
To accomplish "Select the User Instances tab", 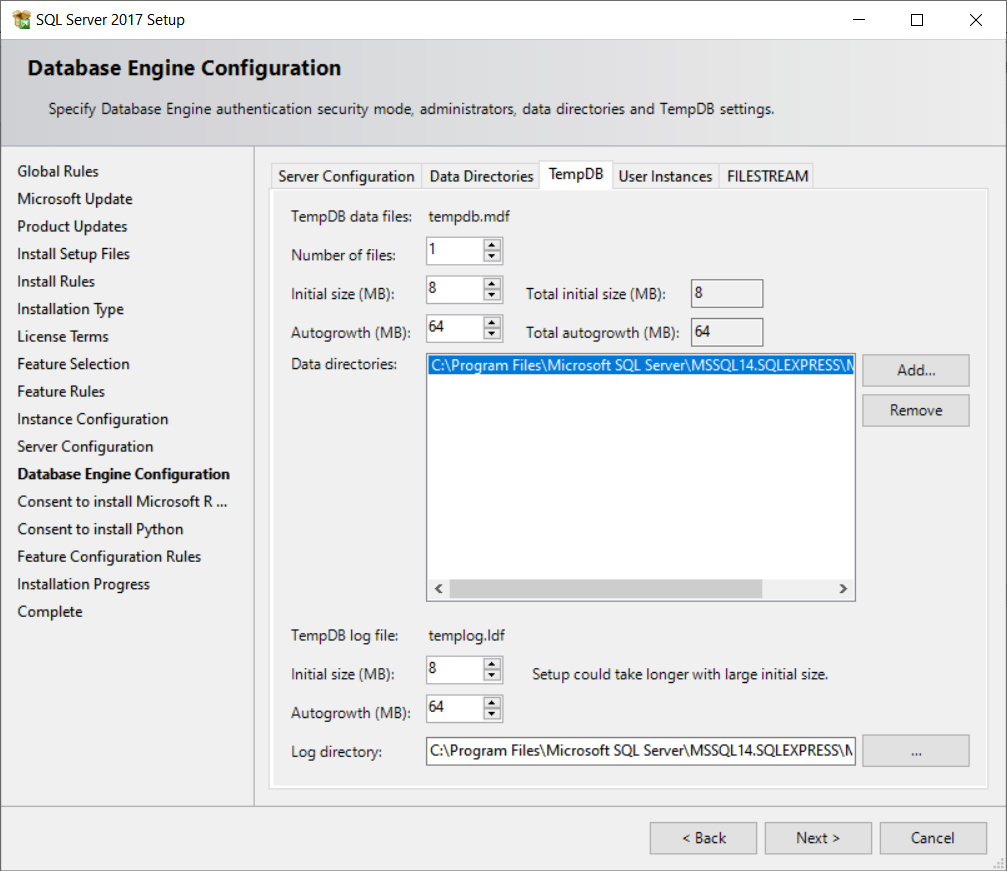I will pos(665,176).
